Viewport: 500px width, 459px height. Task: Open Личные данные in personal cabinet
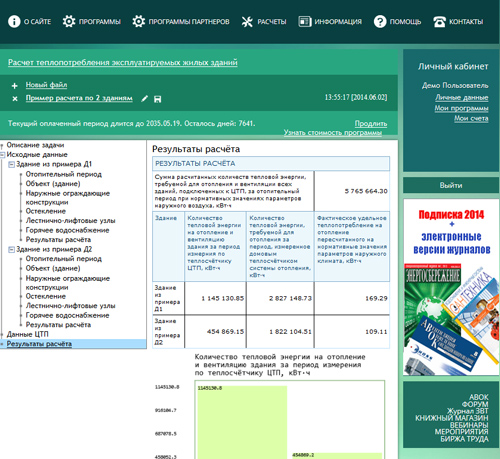[462, 97]
